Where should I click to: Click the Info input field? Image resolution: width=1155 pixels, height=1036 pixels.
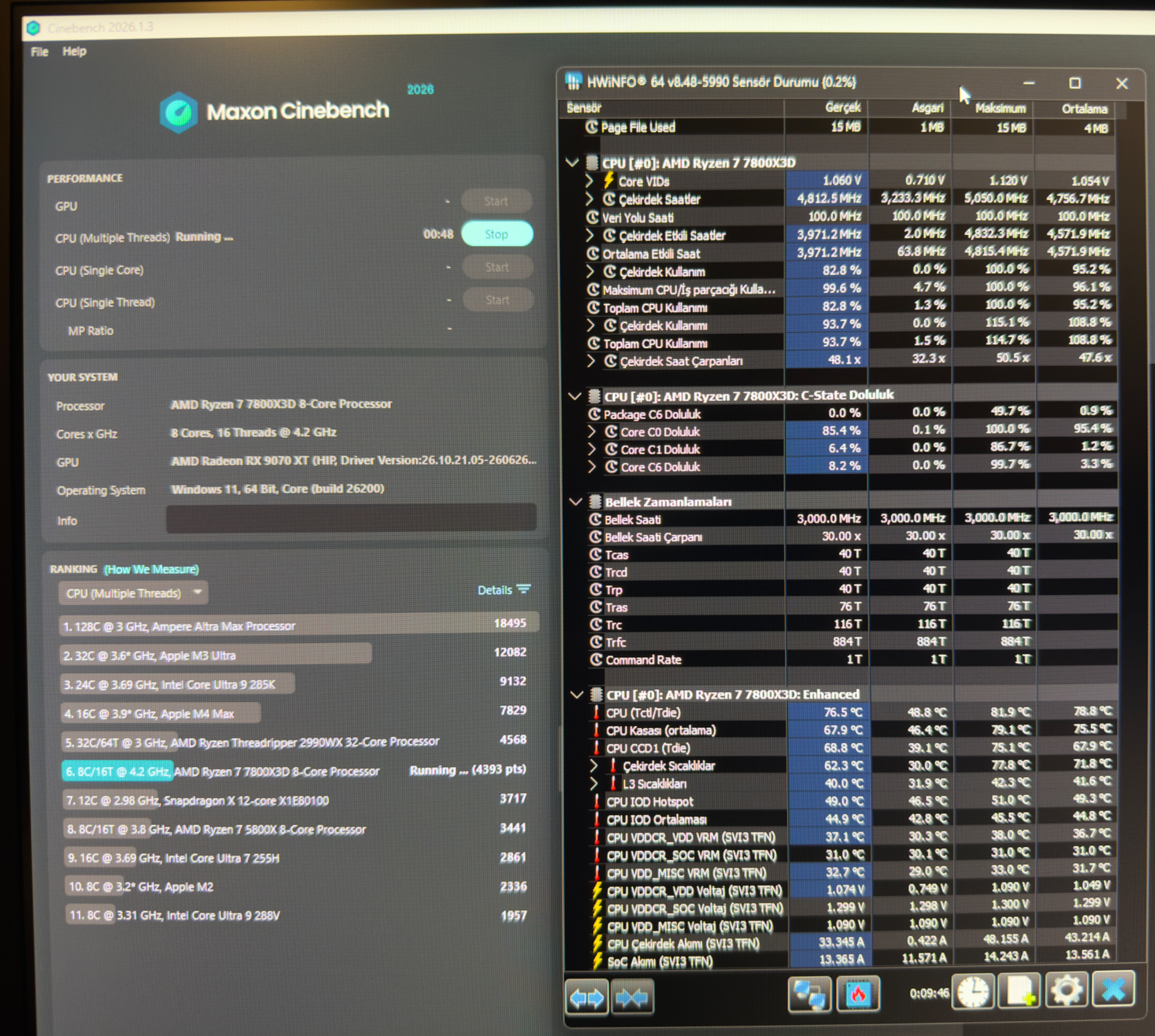click(x=351, y=518)
